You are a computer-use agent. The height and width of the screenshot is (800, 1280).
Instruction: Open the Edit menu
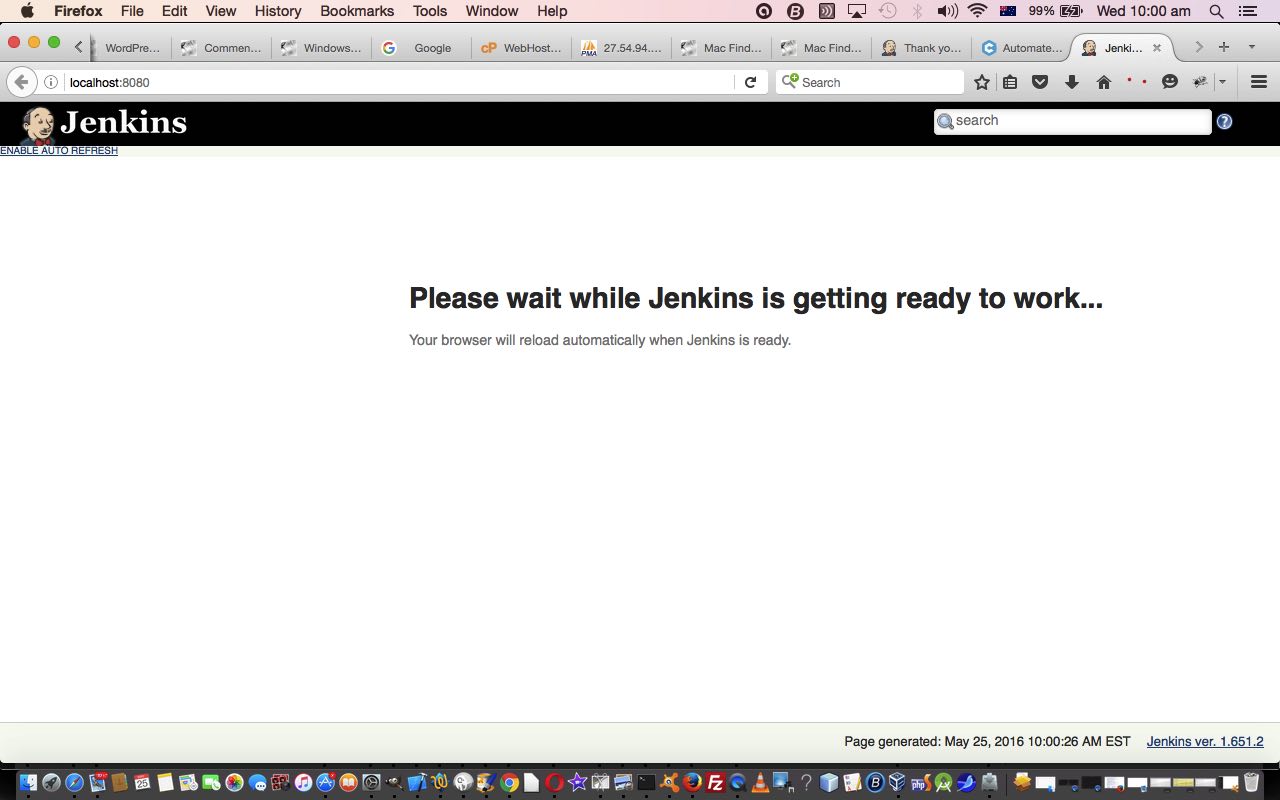click(x=174, y=11)
